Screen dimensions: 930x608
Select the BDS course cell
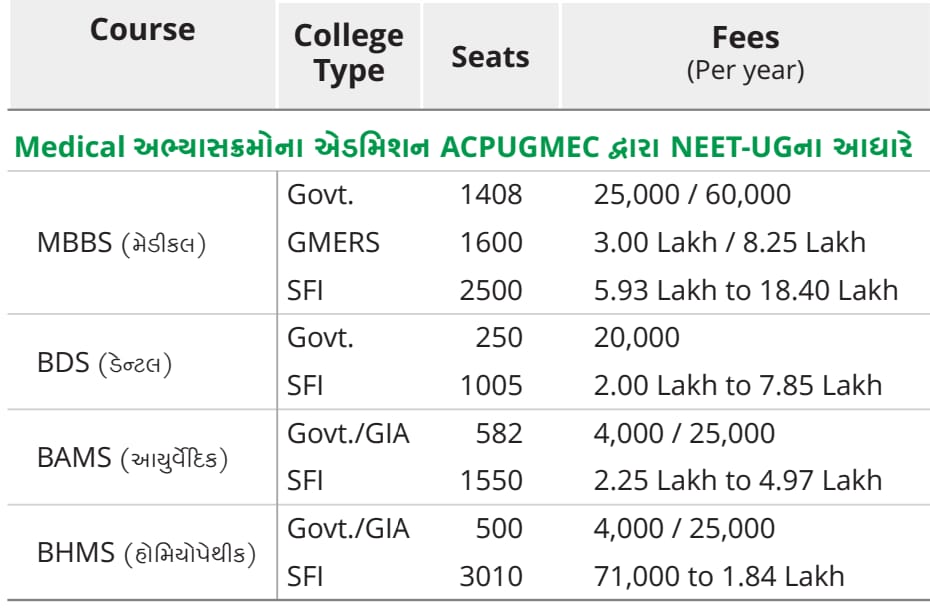[x=104, y=362]
